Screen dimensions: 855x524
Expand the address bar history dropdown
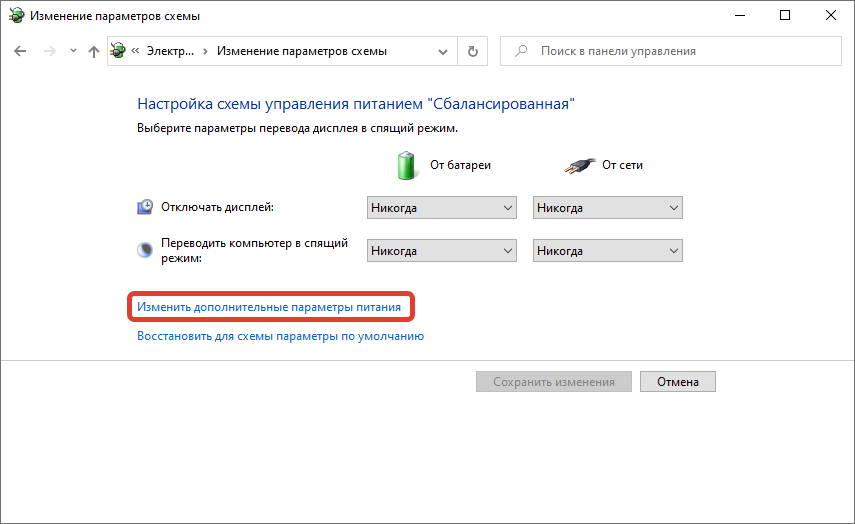[443, 51]
